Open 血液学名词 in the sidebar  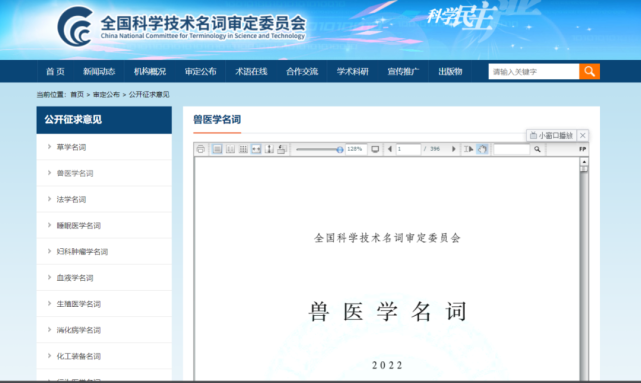[x=75, y=278]
